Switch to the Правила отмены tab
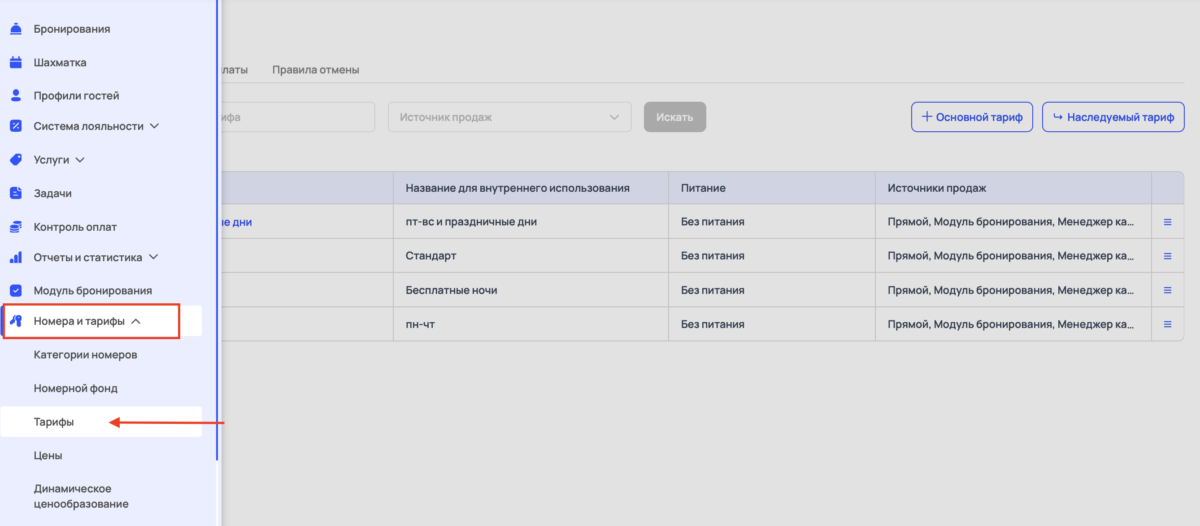This screenshot has height=526, width=1200. [x=315, y=70]
